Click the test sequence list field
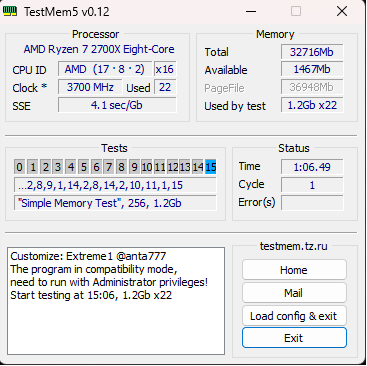 [x=115, y=185]
